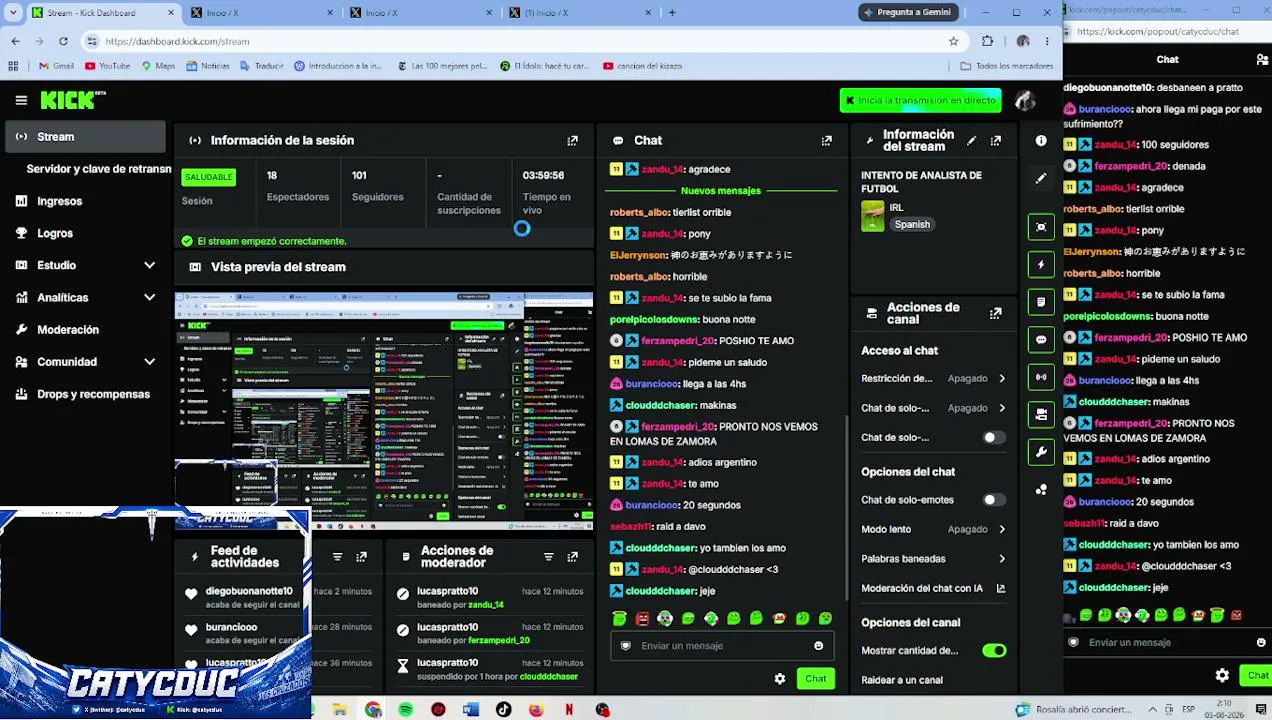Screen dimensions: 1272x720
Task: Open Moderación del chat con IA link
Action: [932, 589]
